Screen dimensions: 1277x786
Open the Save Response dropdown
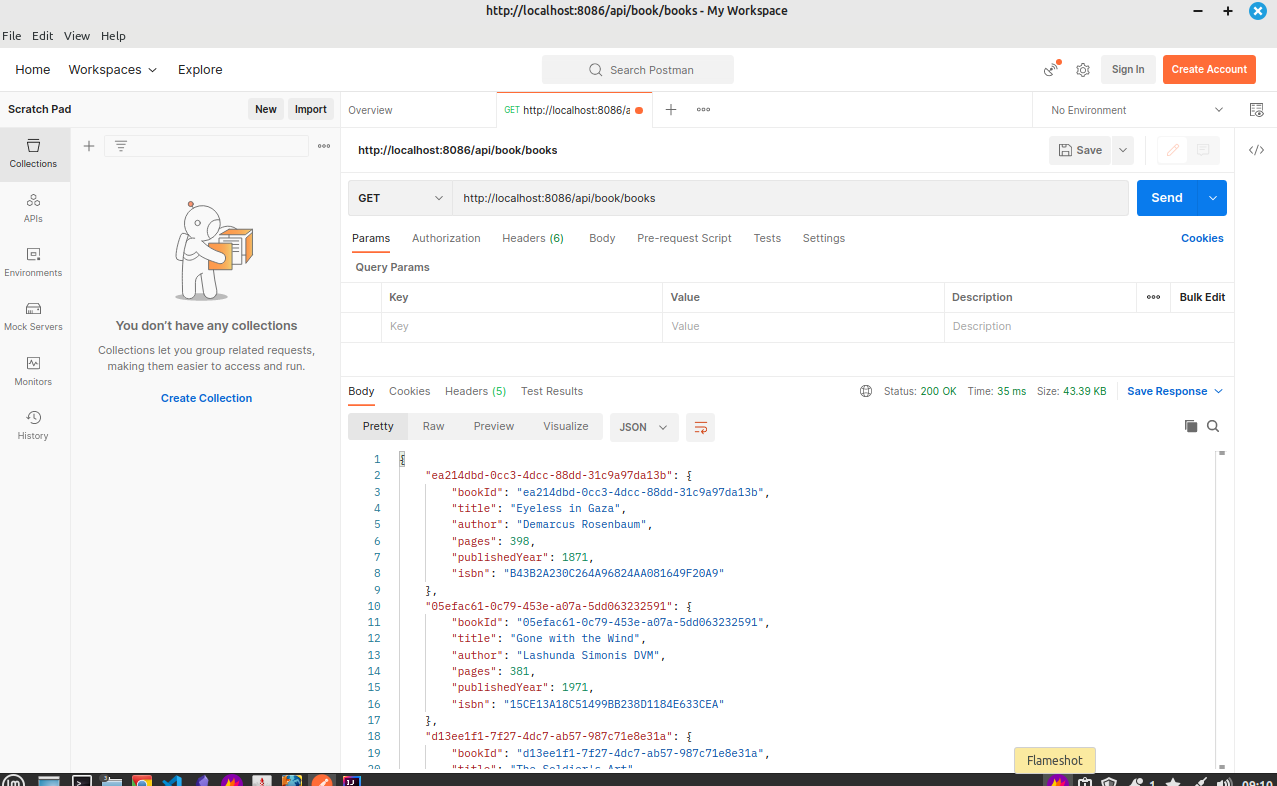point(1175,391)
